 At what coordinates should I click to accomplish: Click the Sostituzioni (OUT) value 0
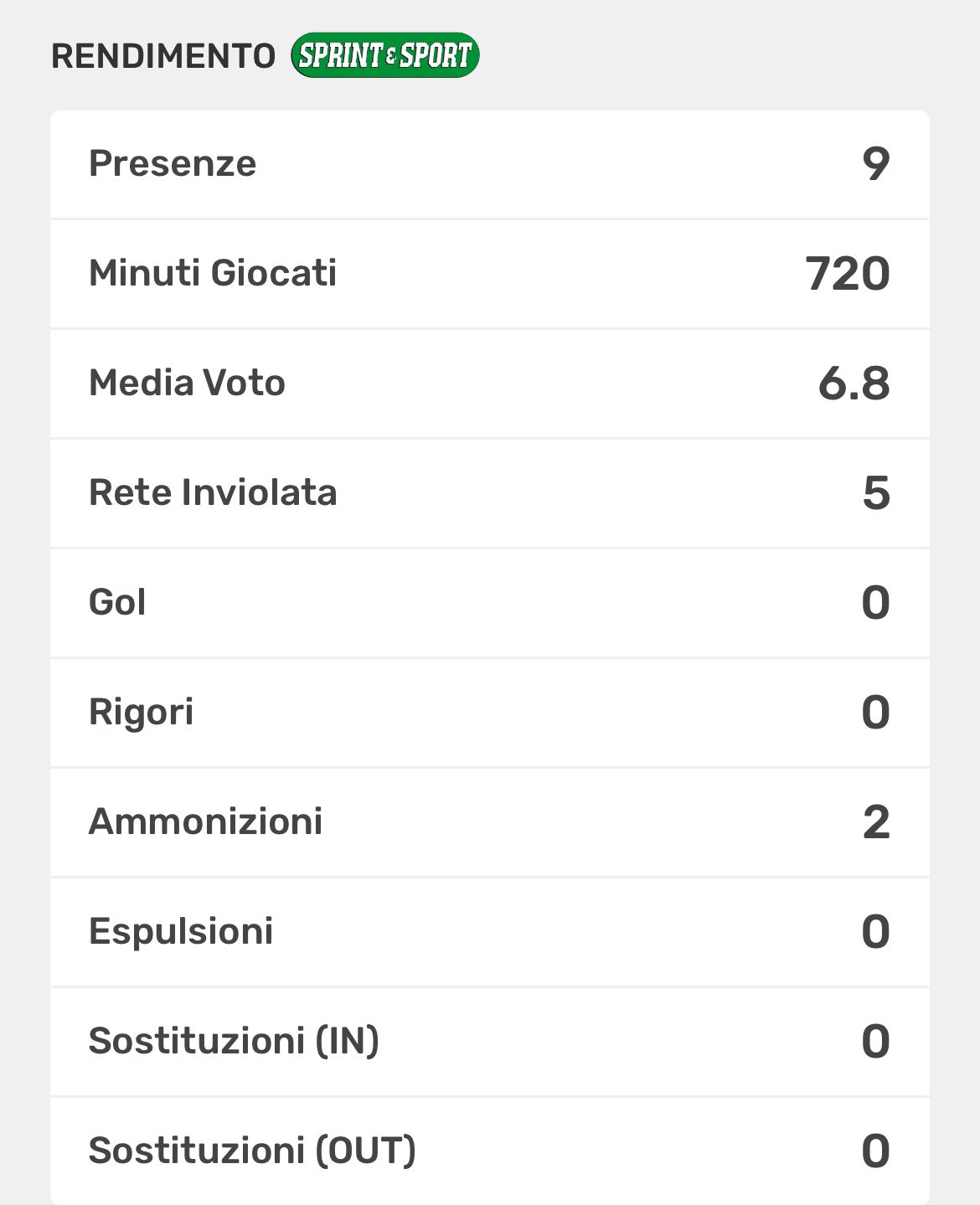tap(875, 1151)
